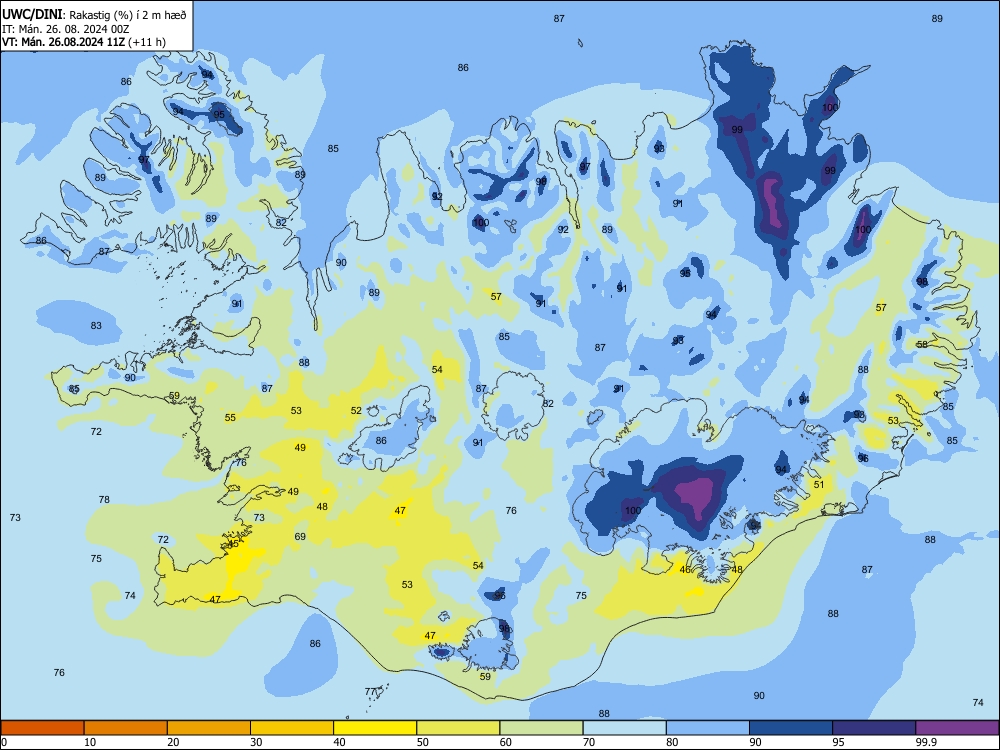Select the 50–60 pale yellow legend swatch
Viewport: 1000px width, 750px height.
459,728
